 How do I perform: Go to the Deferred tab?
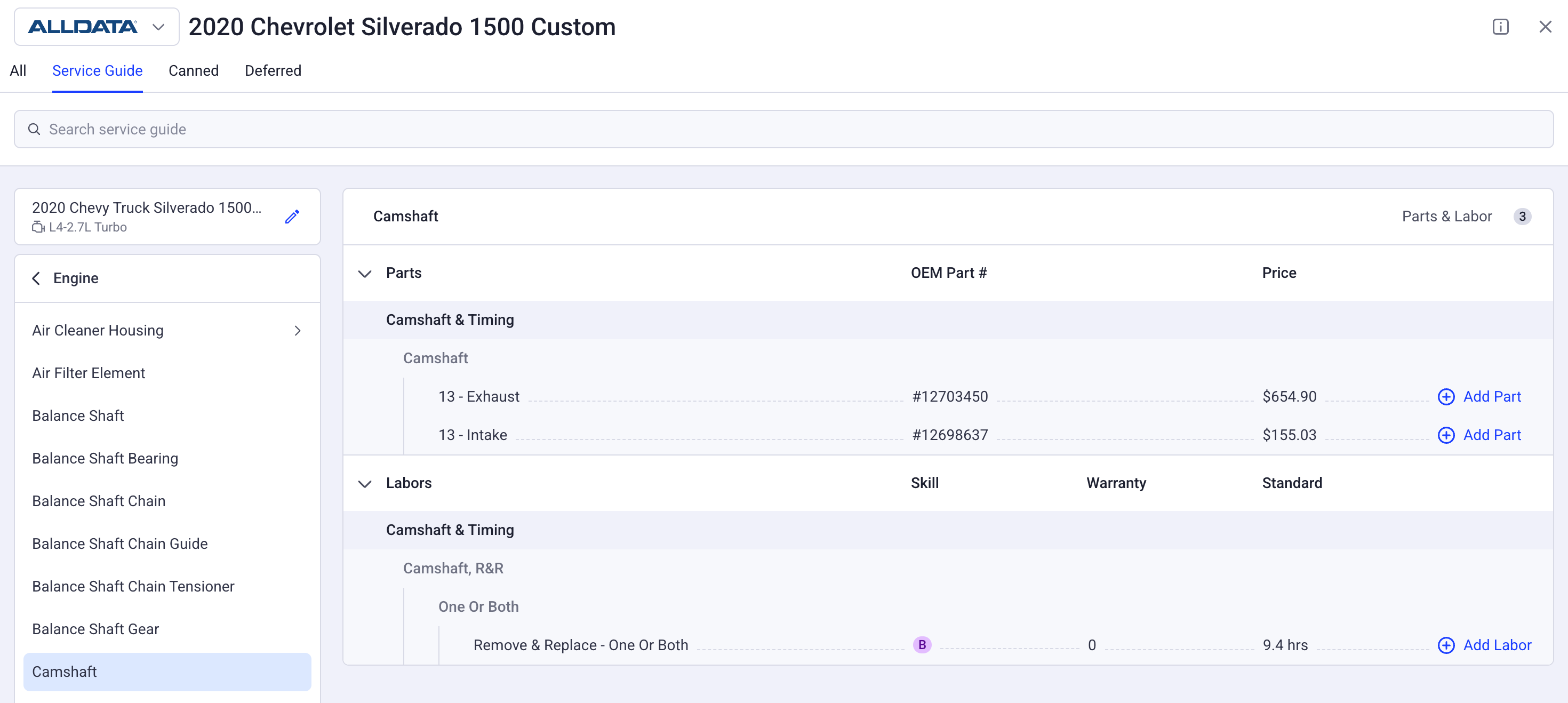[x=273, y=70]
